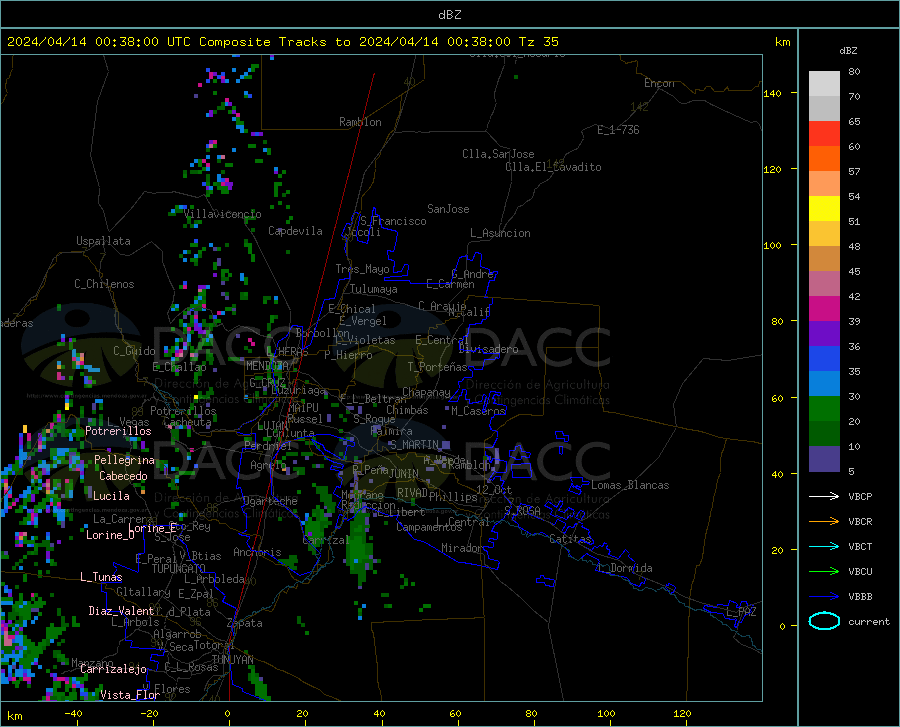This screenshot has width=900, height=727.
Task: Click the Lomas_Blancas map label
Action: pyautogui.click(x=630, y=485)
